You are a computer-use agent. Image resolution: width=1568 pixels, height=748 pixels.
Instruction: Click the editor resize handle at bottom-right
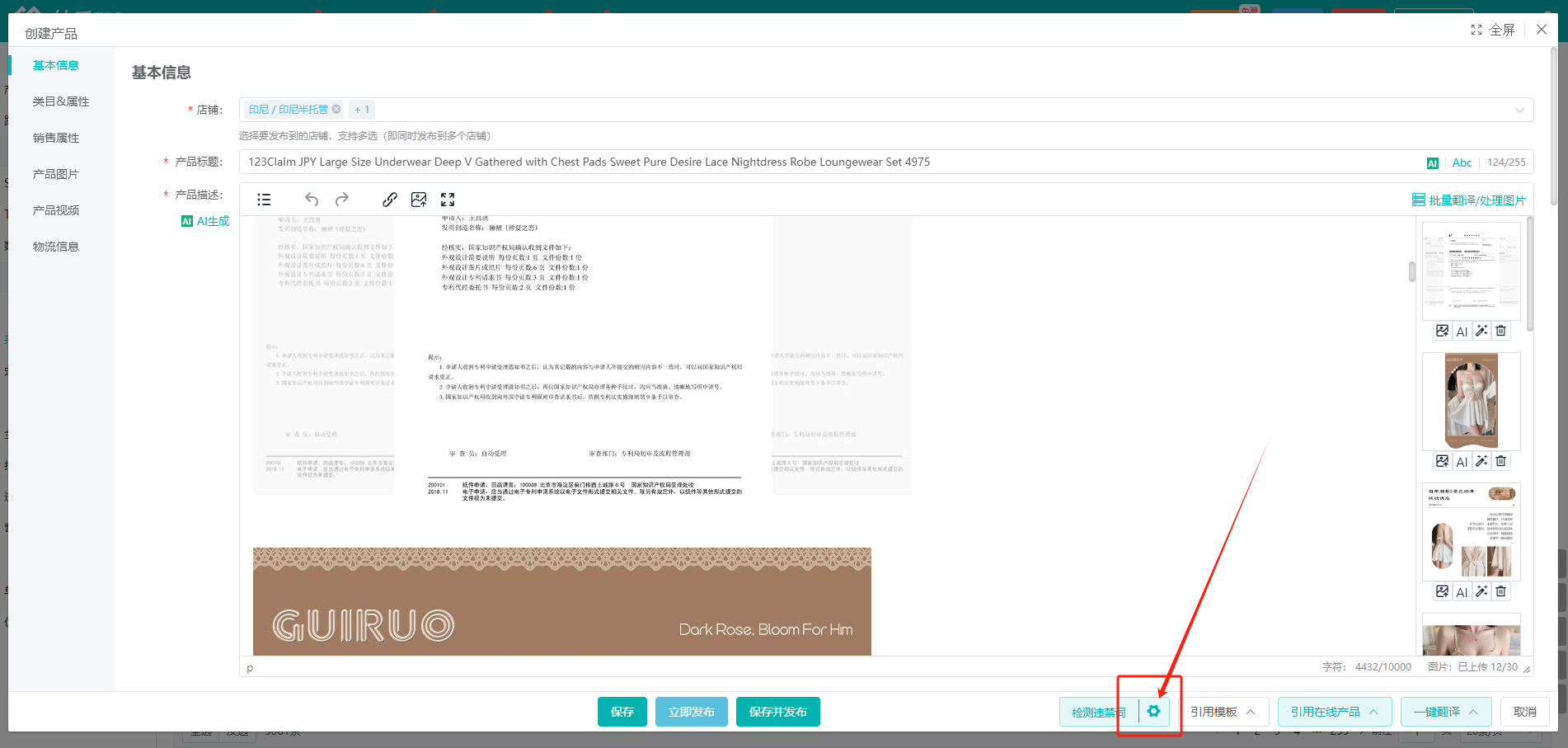[x=1527, y=669]
